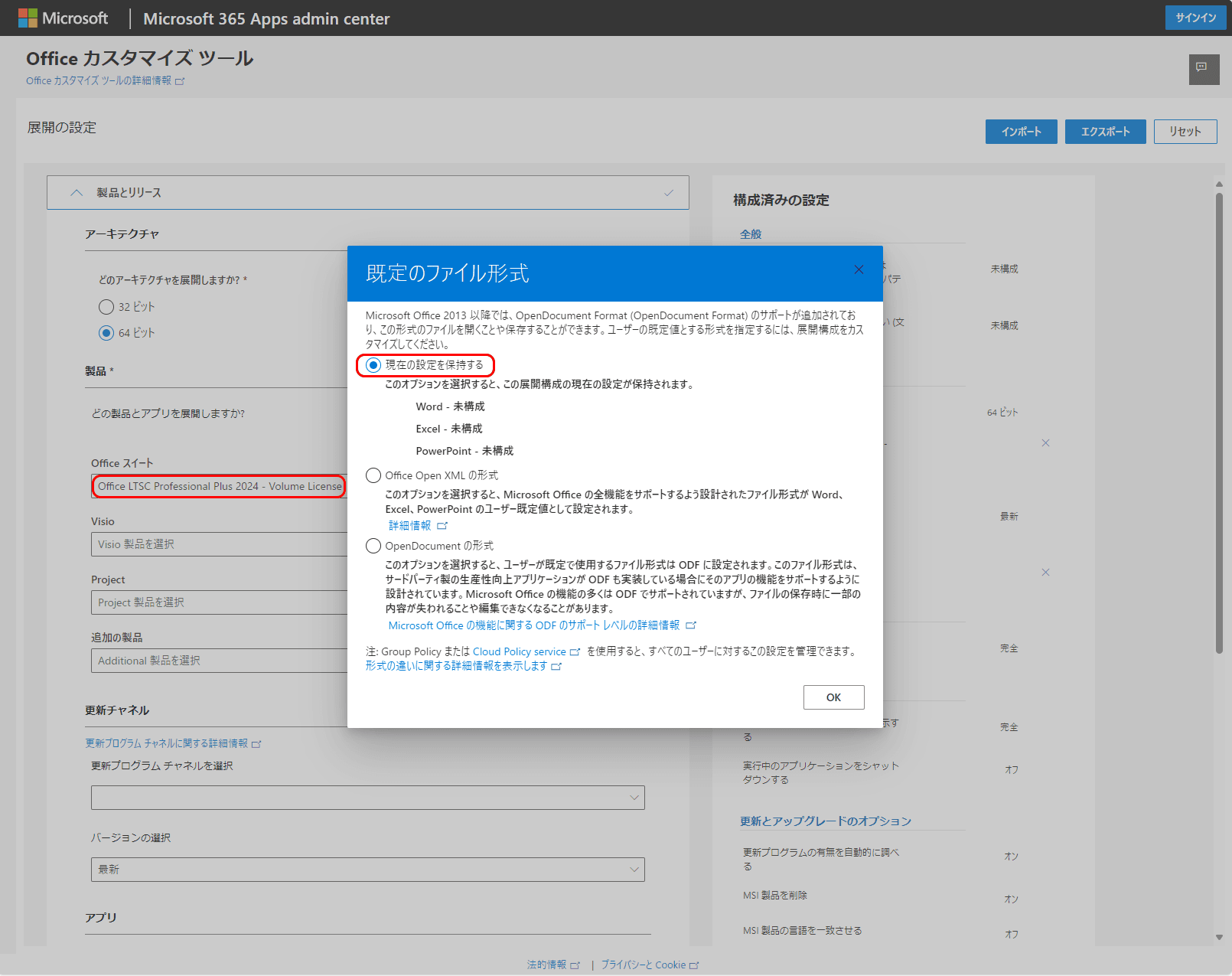Image resolution: width=1232 pixels, height=976 pixels.
Task: Click OK in the file format dialog
Action: (834, 697)
